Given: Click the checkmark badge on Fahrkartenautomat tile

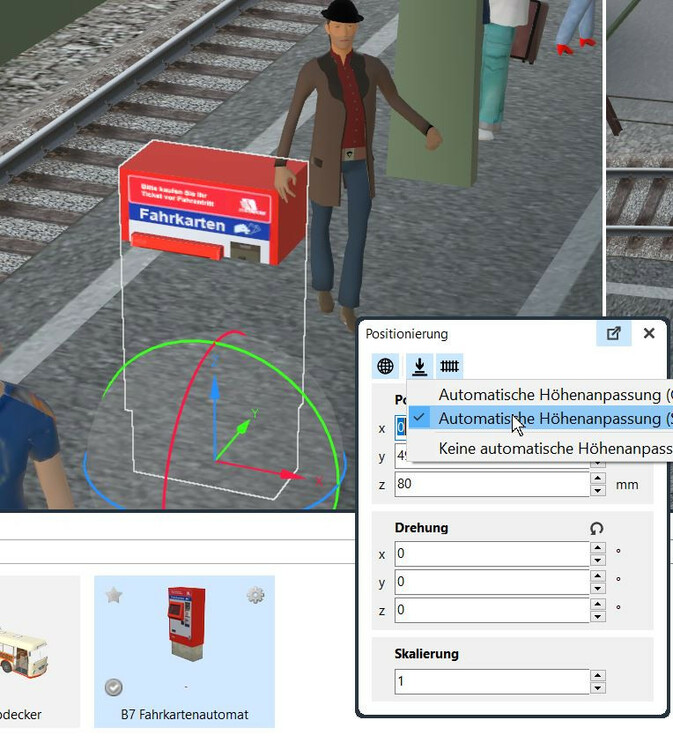Looking at the screenshot, I should pos(114,687).
